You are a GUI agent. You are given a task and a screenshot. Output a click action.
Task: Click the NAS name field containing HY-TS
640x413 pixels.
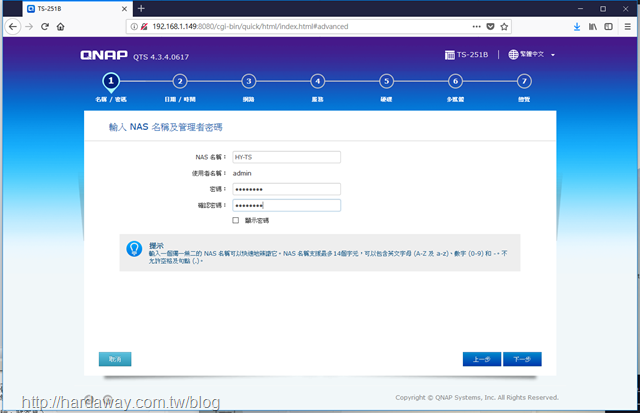tap(287, 157)
